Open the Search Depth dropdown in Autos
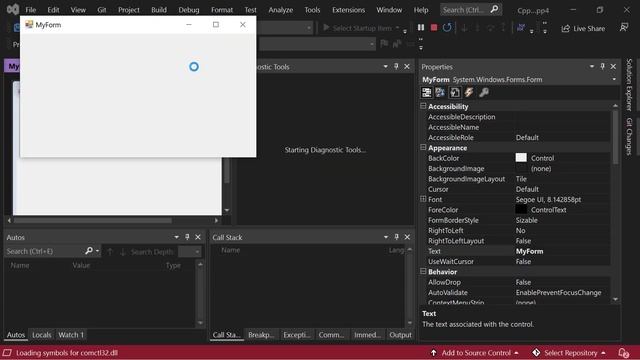 click(190, 252)
